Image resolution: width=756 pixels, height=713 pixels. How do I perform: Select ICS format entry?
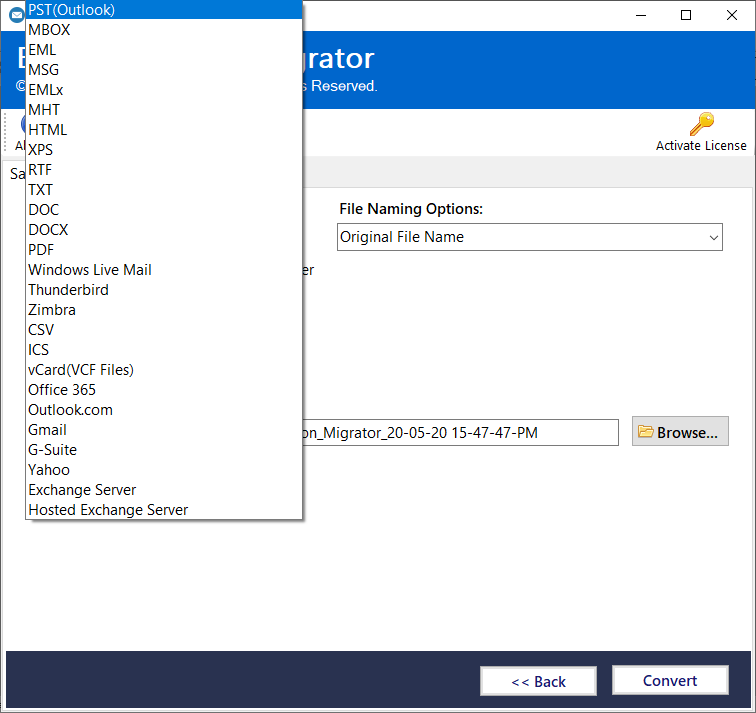click(x=164, y=350)
